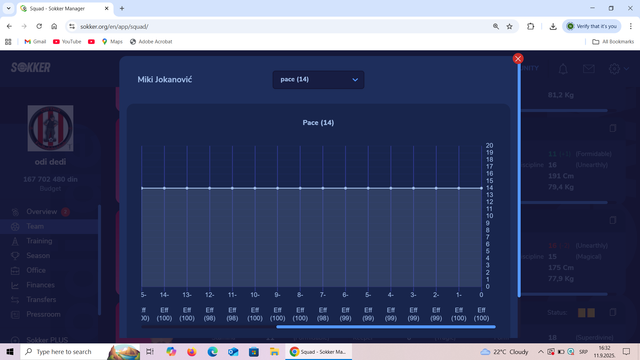Open the Office sidebar item
Image resolution: width=640 pixels, height=360 pixels.
(36, 270)
